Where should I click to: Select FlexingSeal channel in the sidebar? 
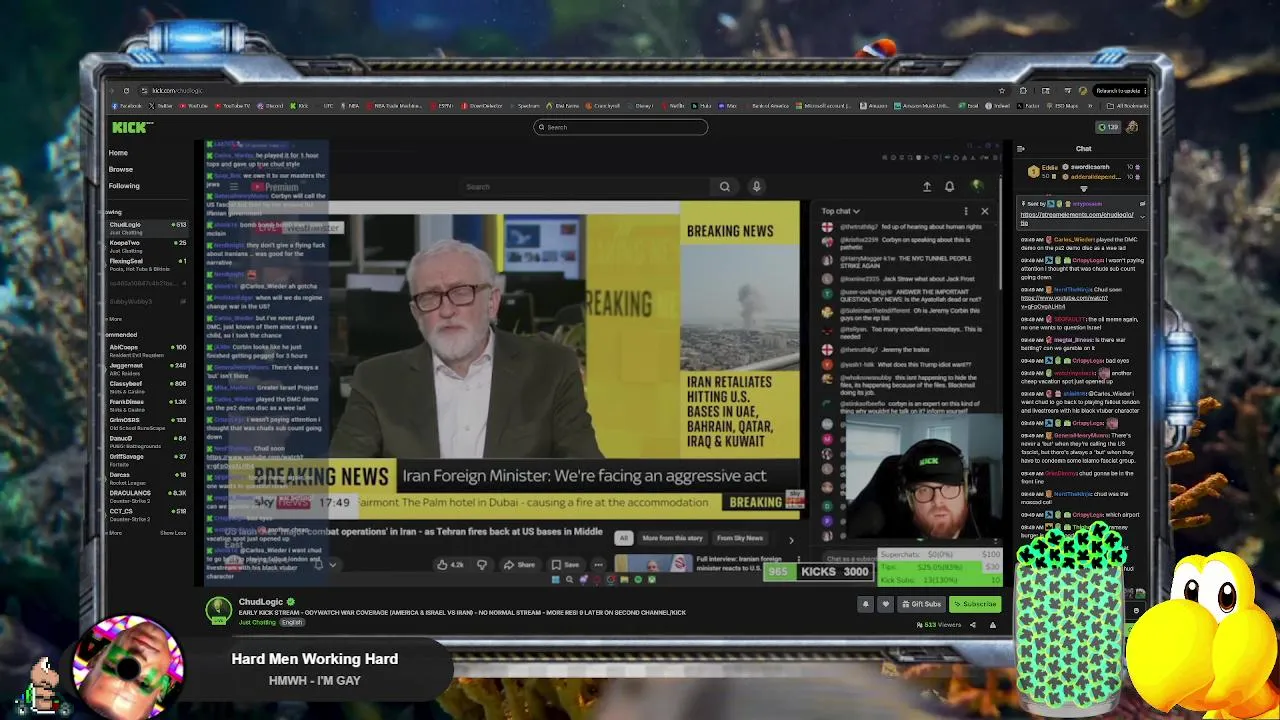pyautogui.click(x=147, y=264)
